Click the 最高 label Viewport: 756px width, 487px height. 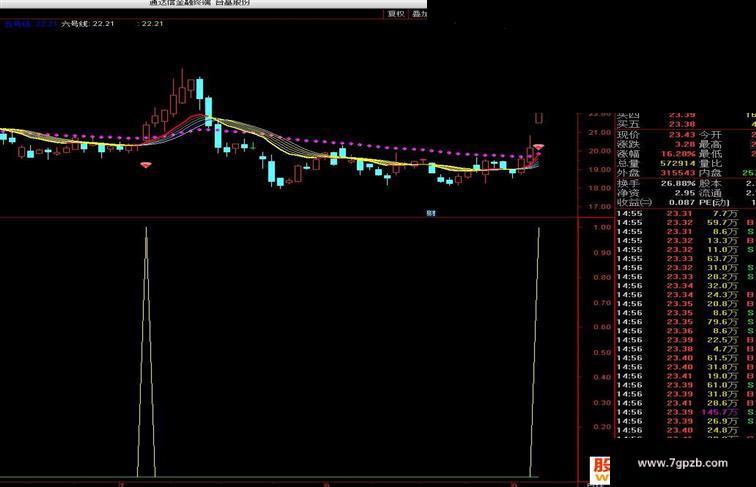[710, 144]
